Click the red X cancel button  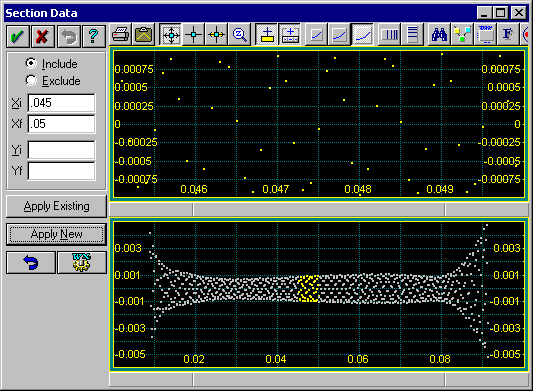pyautogui.click(x=43, y=36)
